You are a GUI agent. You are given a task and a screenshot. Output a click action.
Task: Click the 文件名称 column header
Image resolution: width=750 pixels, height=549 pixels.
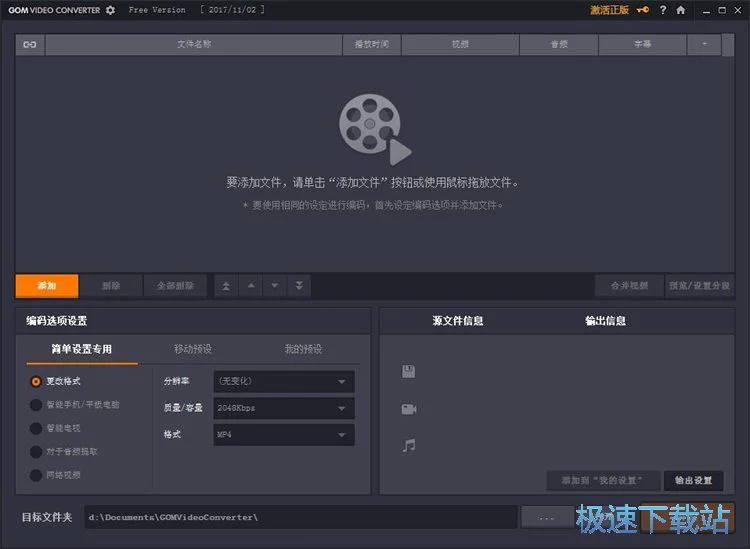tap(194, 44)
